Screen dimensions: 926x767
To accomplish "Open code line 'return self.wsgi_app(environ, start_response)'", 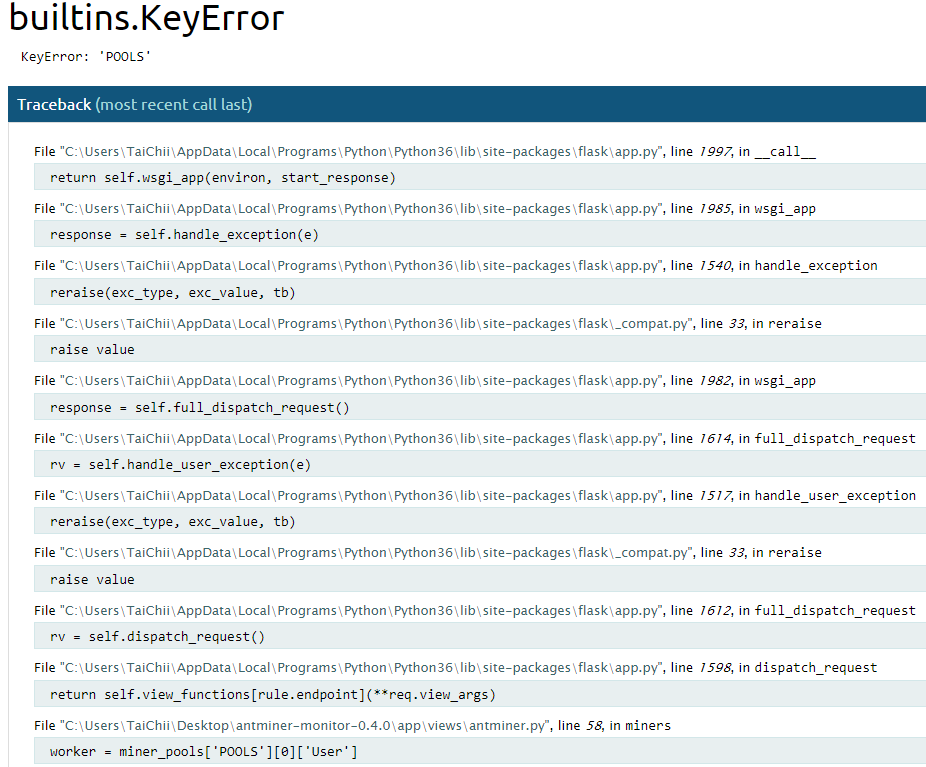I will pos(480,177).
